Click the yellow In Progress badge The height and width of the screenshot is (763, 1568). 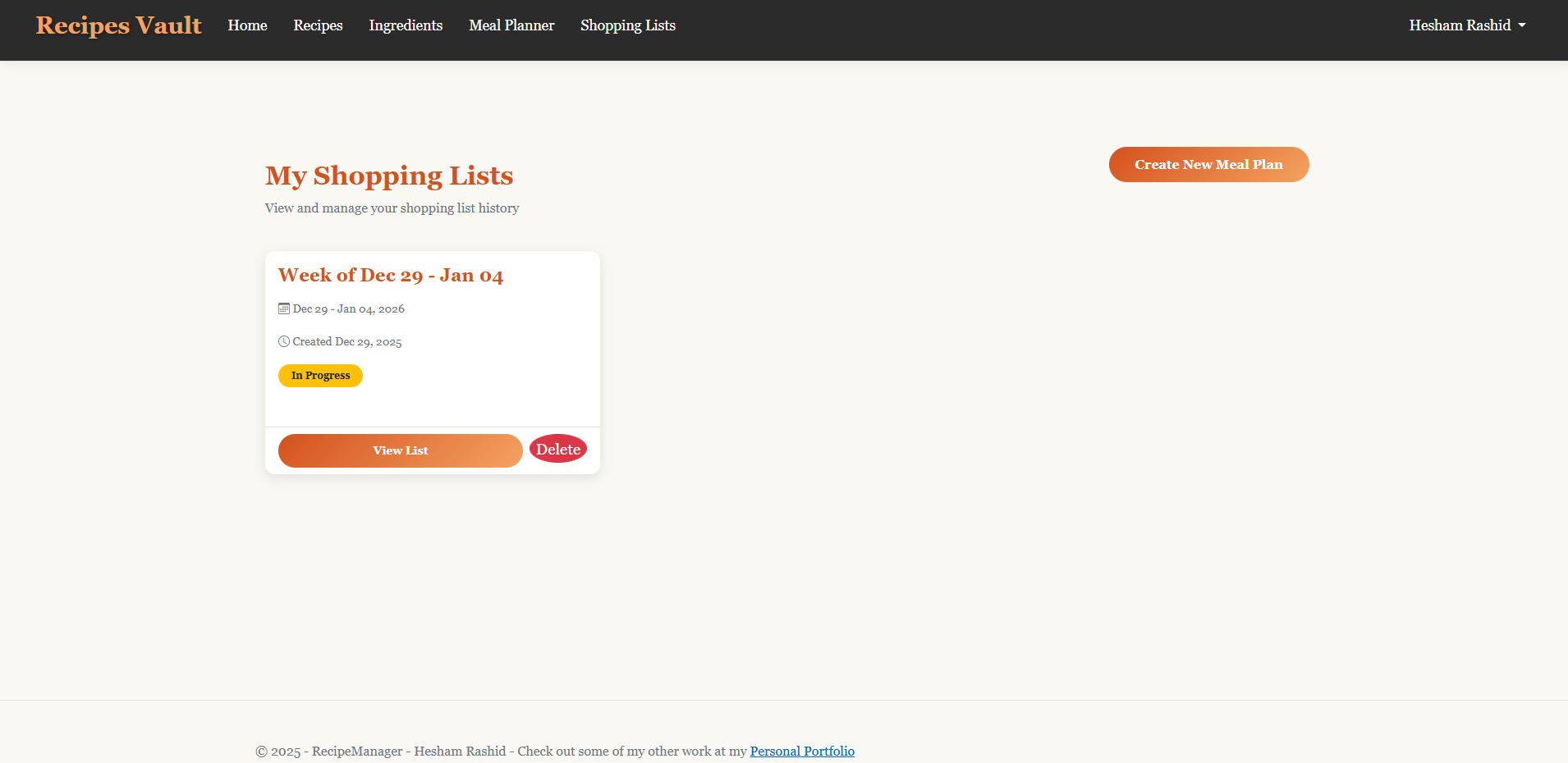320,376
